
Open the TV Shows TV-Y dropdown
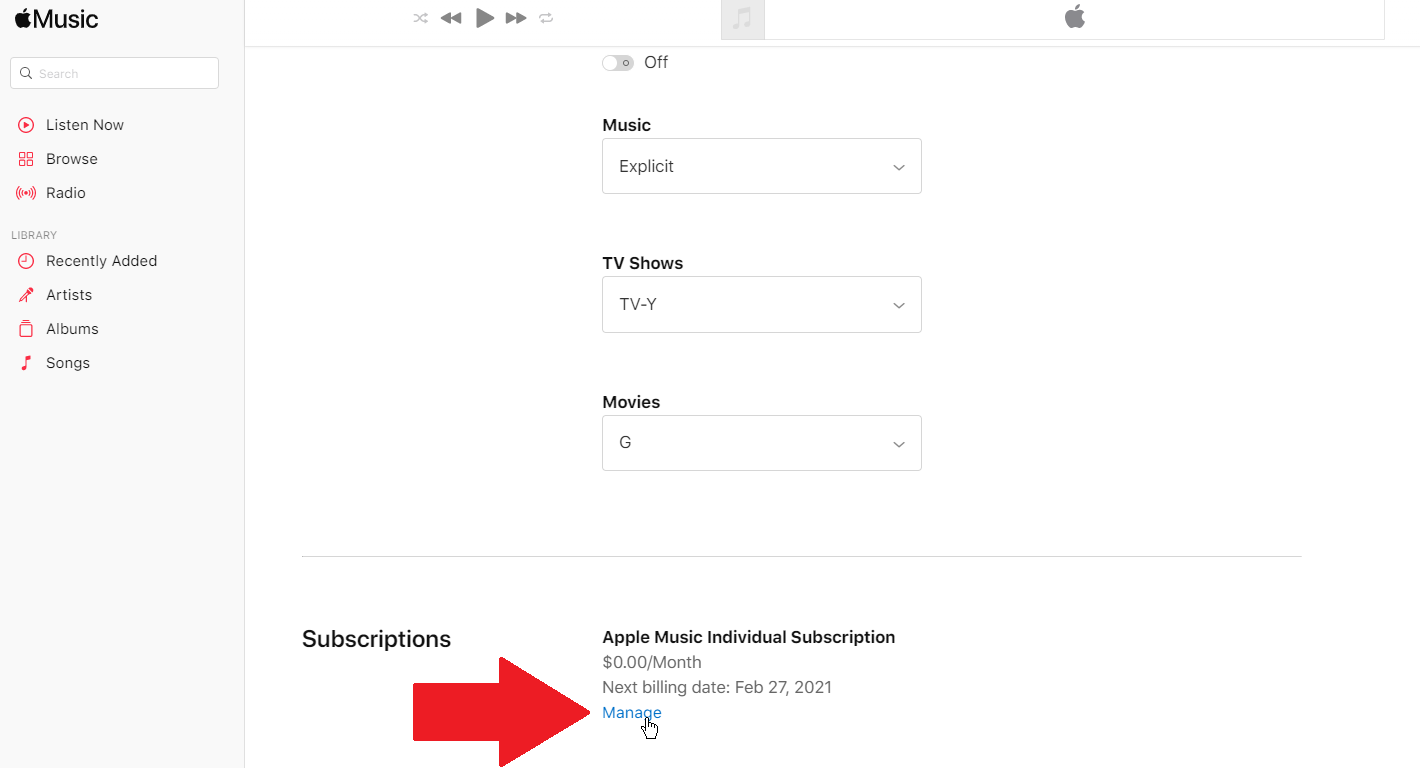(x=762, y=304)
